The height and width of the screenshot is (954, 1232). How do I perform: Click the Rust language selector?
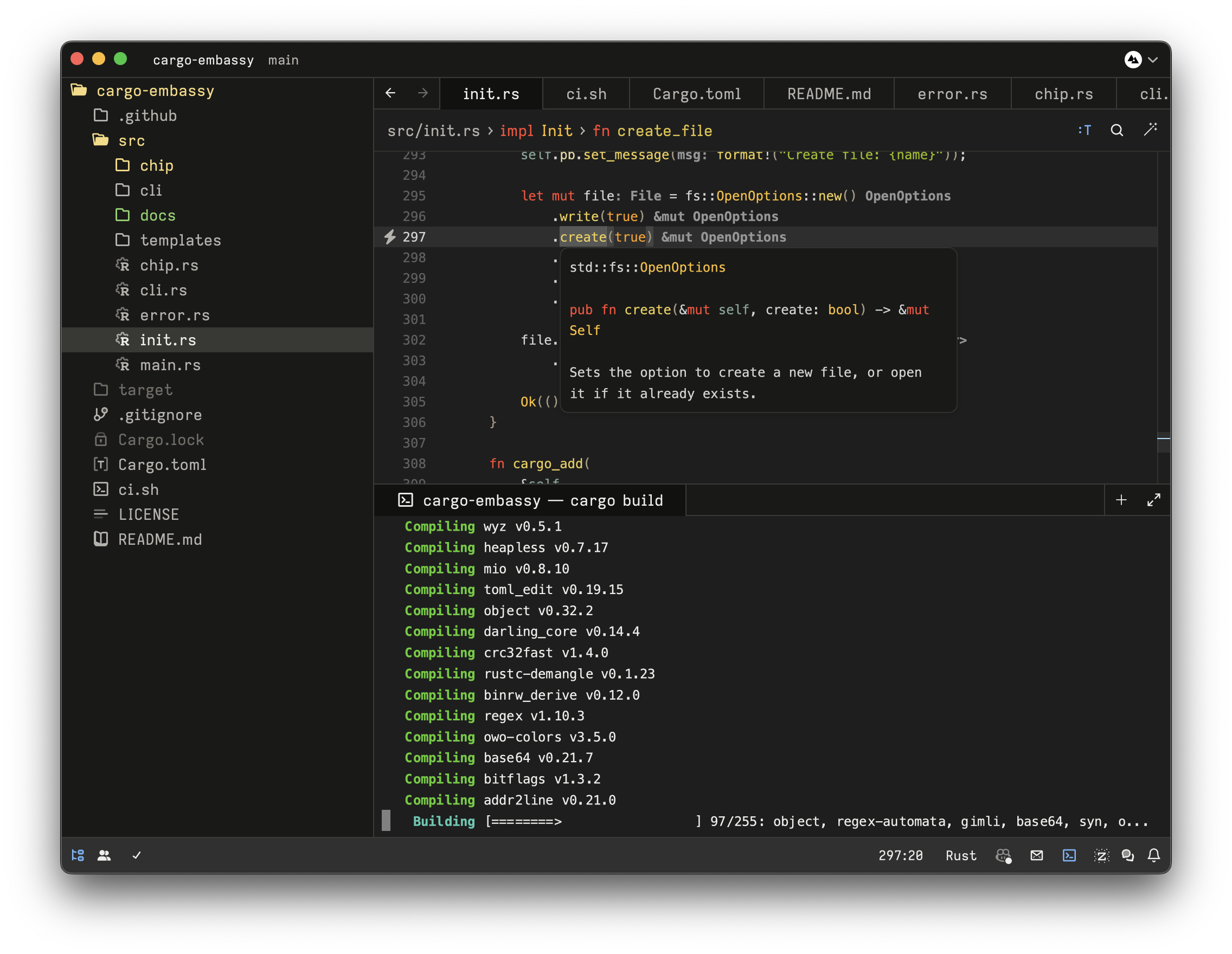click(960, 855)
